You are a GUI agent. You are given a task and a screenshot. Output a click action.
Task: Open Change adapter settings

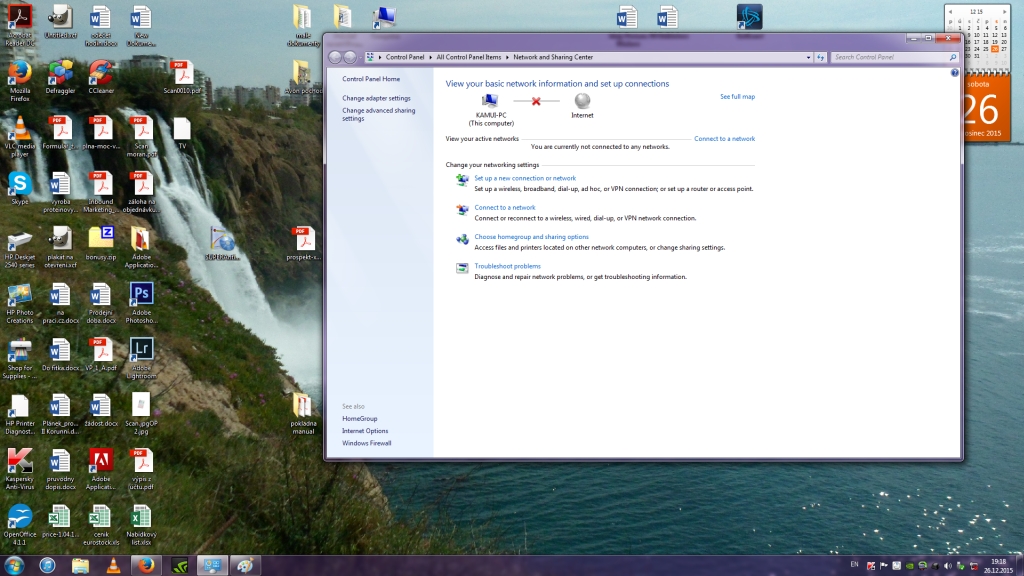[x=376, y=98]
